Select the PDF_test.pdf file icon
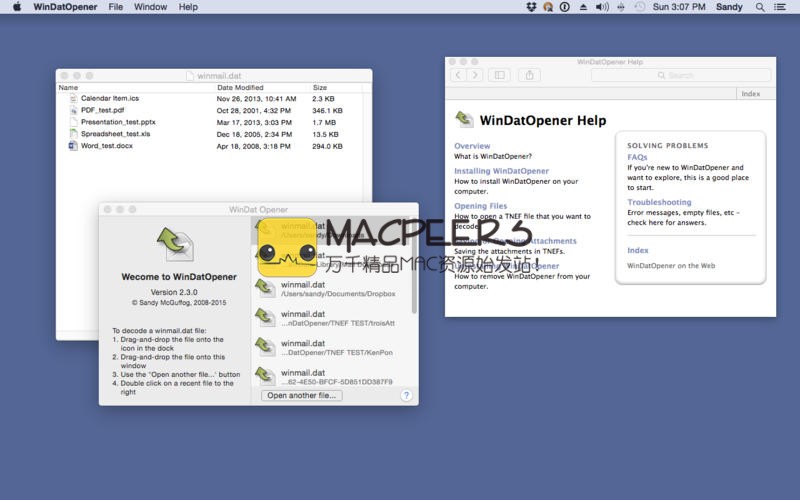This screenshot has width=800, height=500. [x=73, y=111]
